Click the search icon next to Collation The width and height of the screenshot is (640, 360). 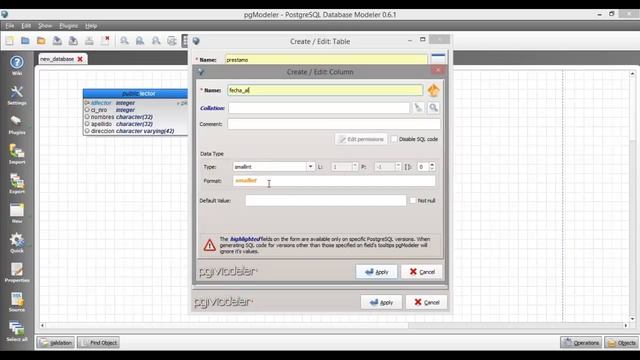[433, 108]
